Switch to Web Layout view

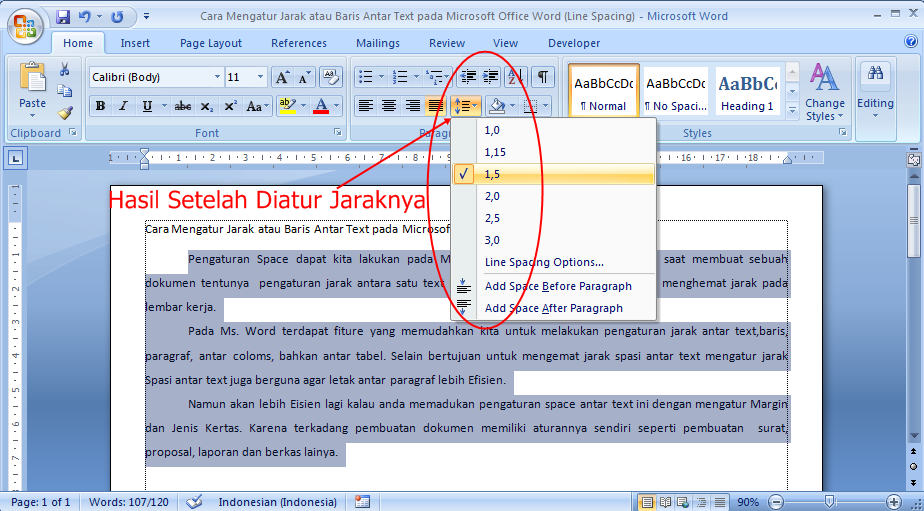tap(683, 502)
